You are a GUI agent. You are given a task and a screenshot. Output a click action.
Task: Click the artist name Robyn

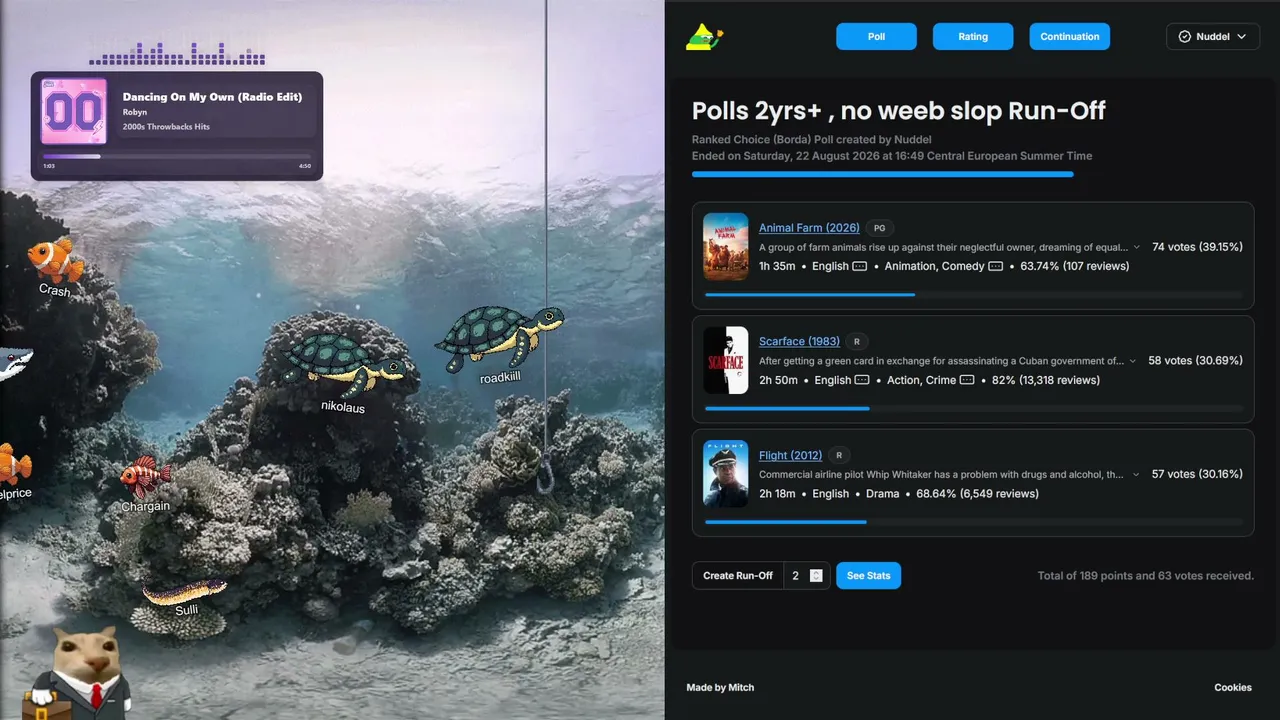(135, 113)
